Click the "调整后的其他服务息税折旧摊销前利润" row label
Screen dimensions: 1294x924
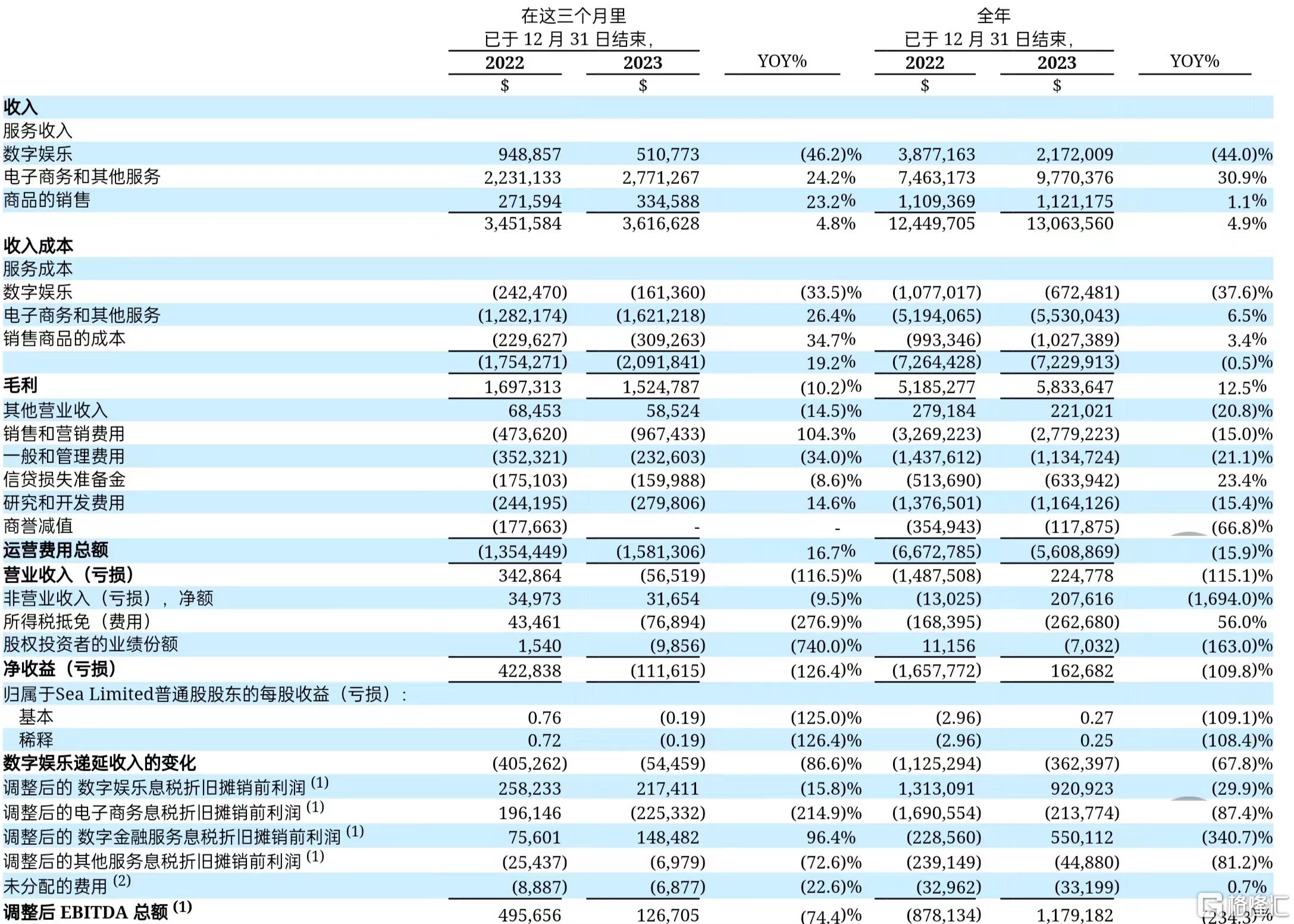pos(164,860)
